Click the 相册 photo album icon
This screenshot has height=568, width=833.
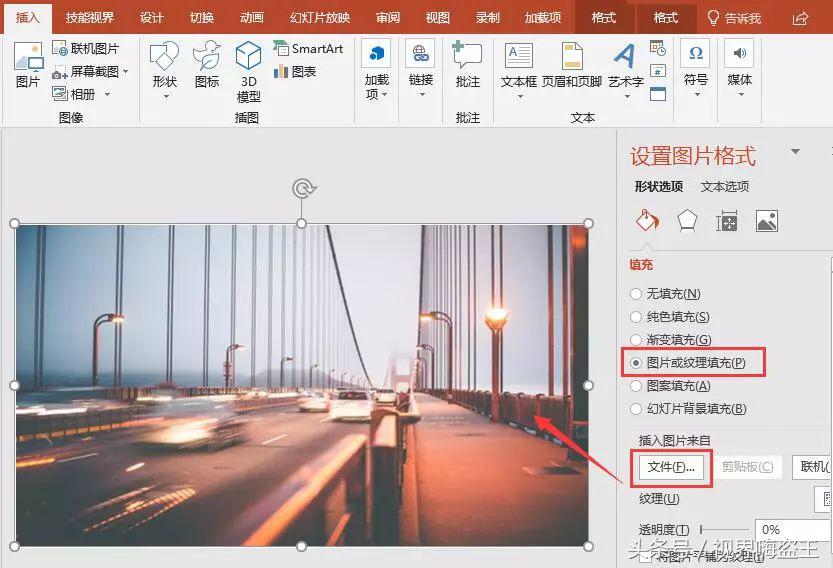[x=60, y=94]
